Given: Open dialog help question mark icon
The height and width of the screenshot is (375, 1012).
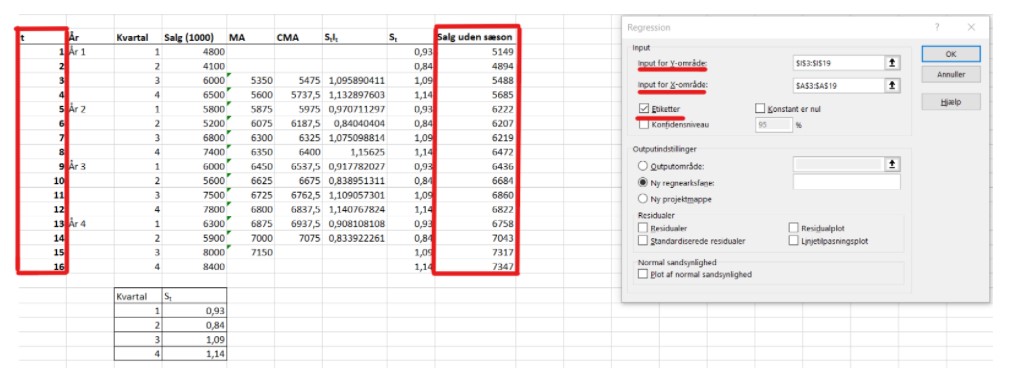Looking at the screenshot, I should pyautogui.click(x=937, y=27).
